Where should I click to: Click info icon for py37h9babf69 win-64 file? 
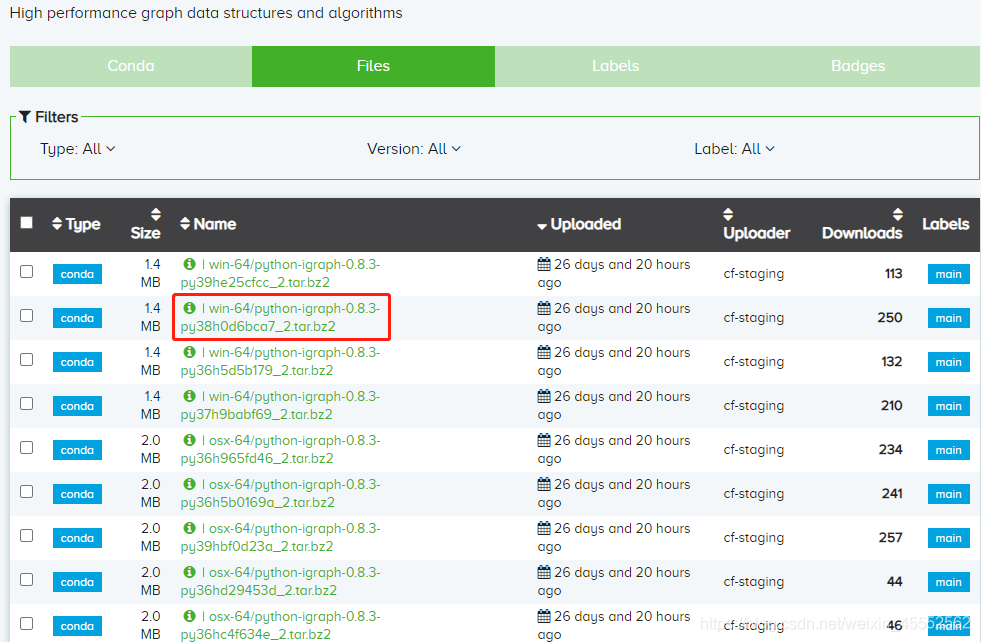189,396
